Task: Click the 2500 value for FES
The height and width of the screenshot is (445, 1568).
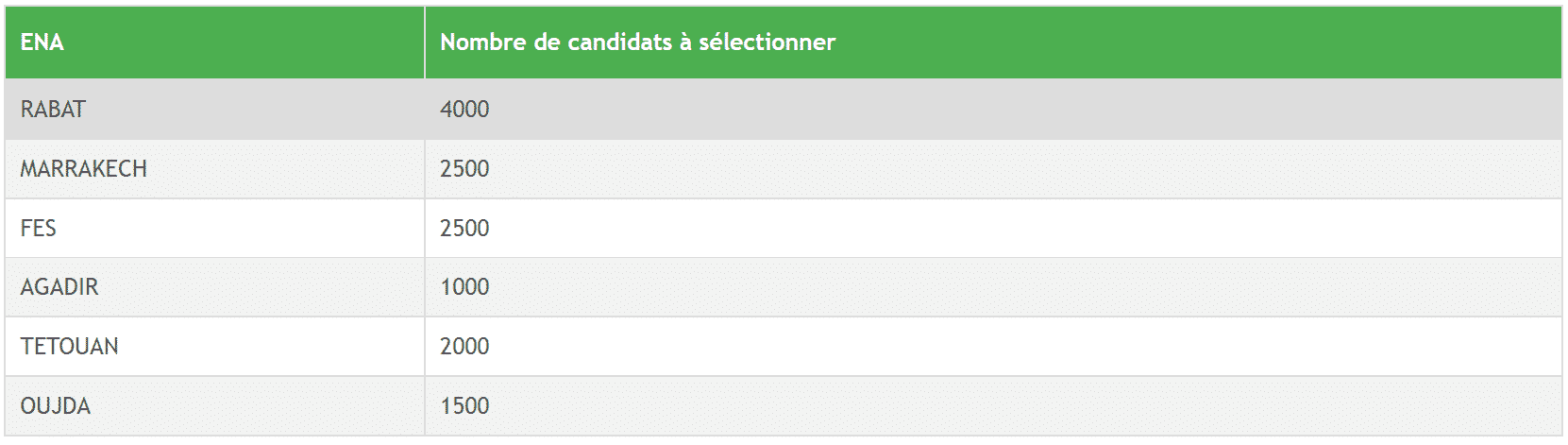Action: click(x=464, y=228)
